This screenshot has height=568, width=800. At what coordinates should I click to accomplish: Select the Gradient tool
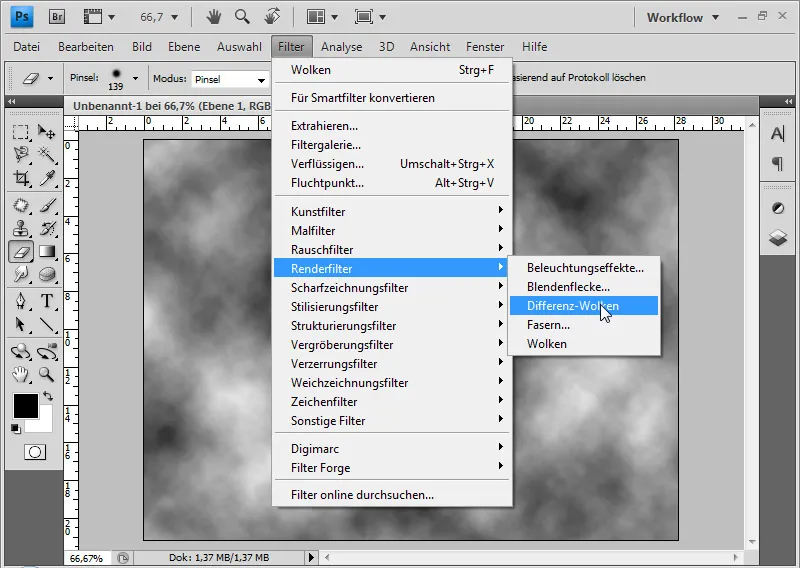point(46,251)
